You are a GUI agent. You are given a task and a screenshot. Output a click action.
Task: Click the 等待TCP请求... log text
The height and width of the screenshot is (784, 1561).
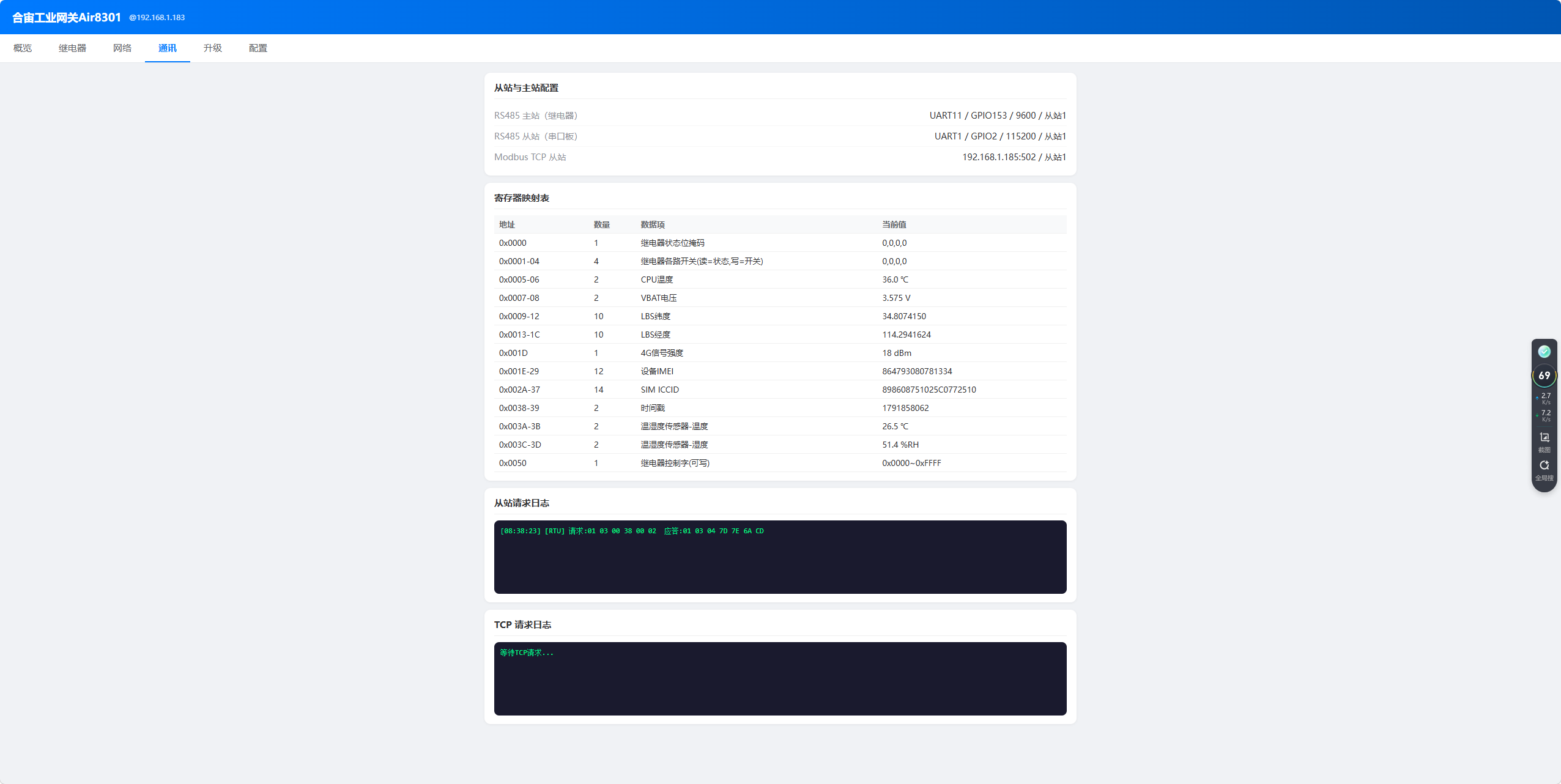coord(527,653)
